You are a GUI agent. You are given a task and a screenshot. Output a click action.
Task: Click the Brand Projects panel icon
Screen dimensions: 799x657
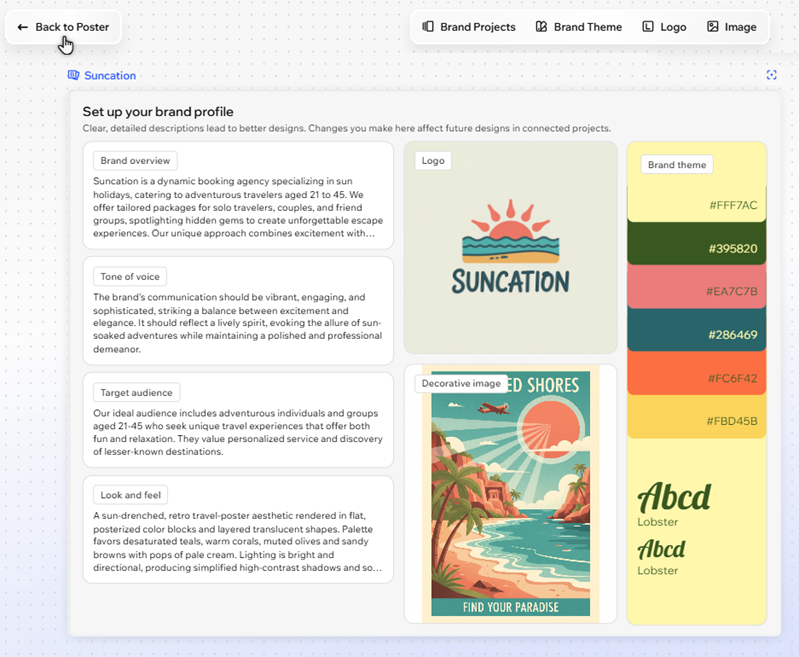click(428, 27)
